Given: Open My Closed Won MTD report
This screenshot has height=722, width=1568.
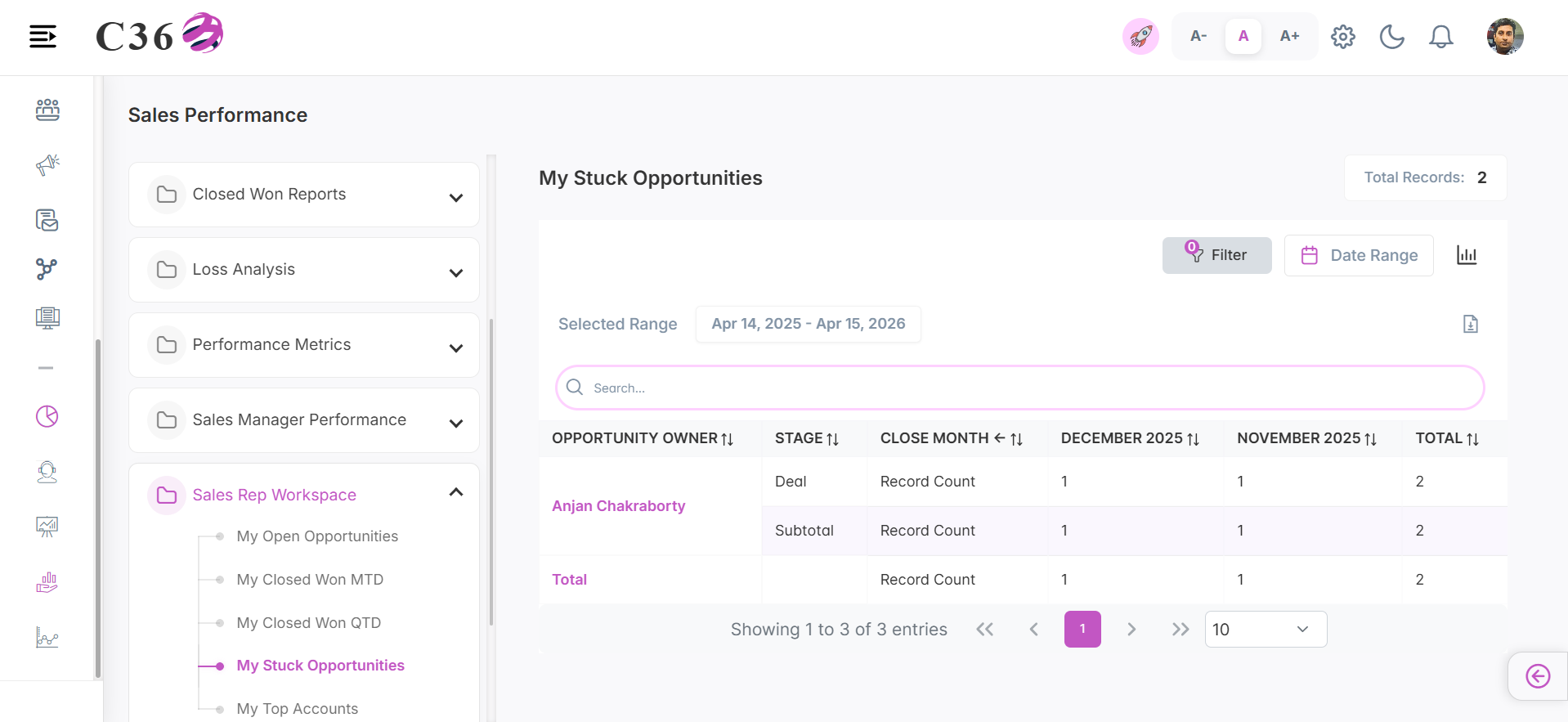Looking at the screenshot, I should [x=310, y=580].
